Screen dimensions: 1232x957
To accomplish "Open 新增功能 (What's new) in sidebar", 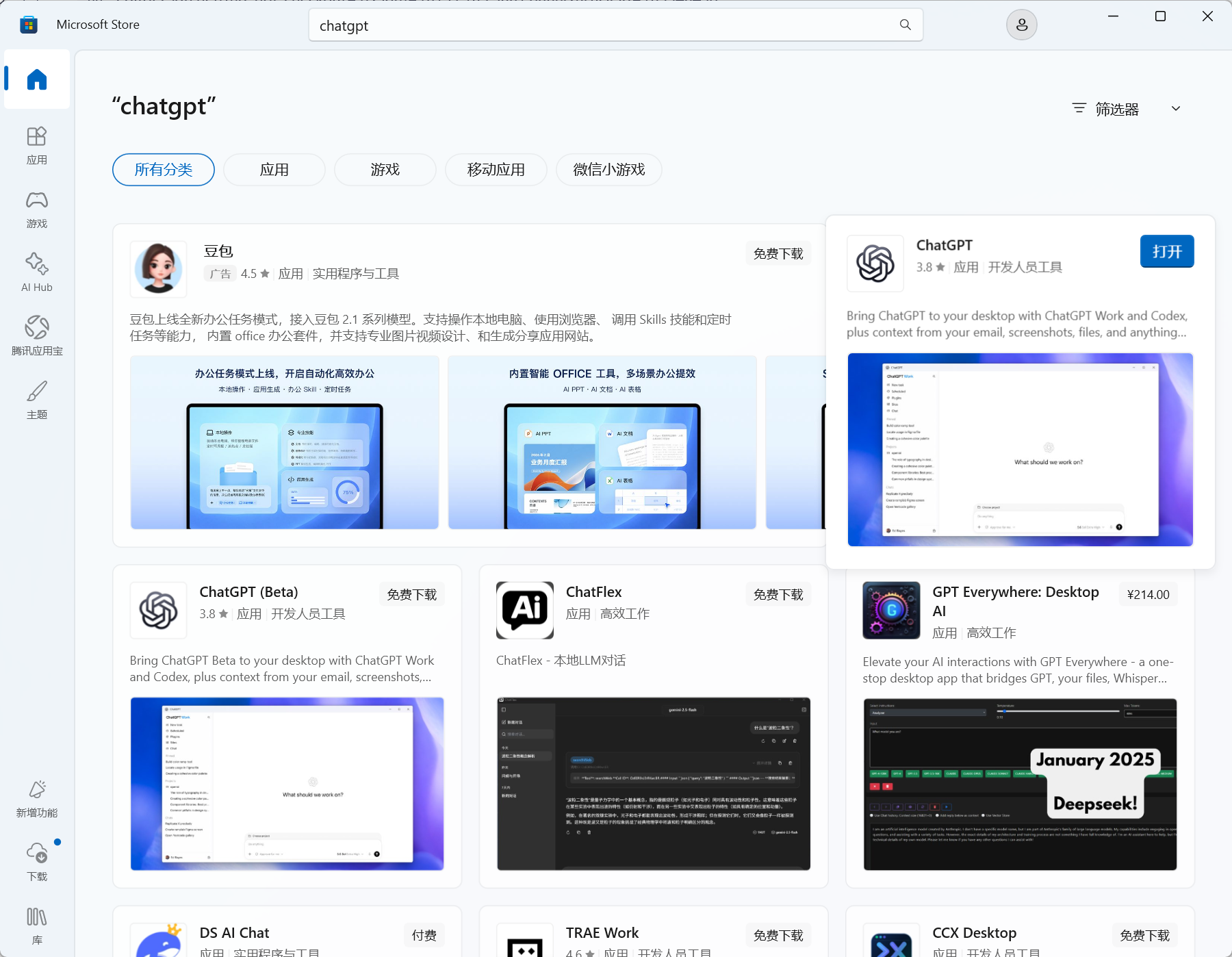I will click(x=37, y=798).
